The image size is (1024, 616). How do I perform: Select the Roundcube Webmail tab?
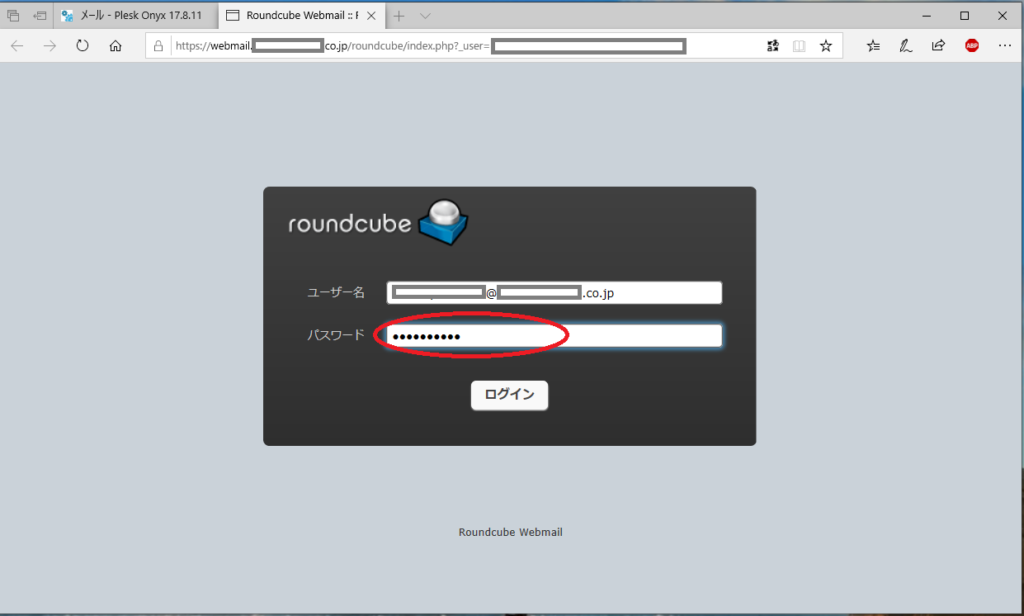(x=290, y=15)
